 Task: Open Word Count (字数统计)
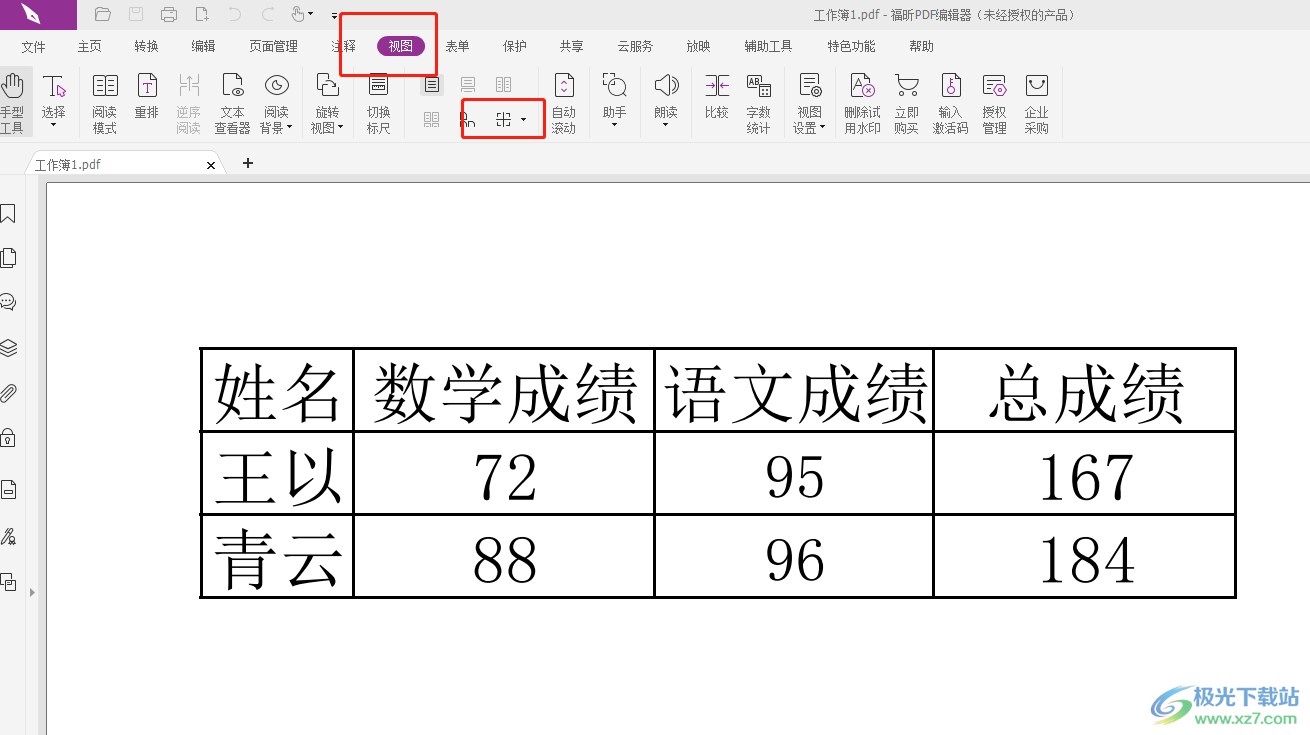759,102
